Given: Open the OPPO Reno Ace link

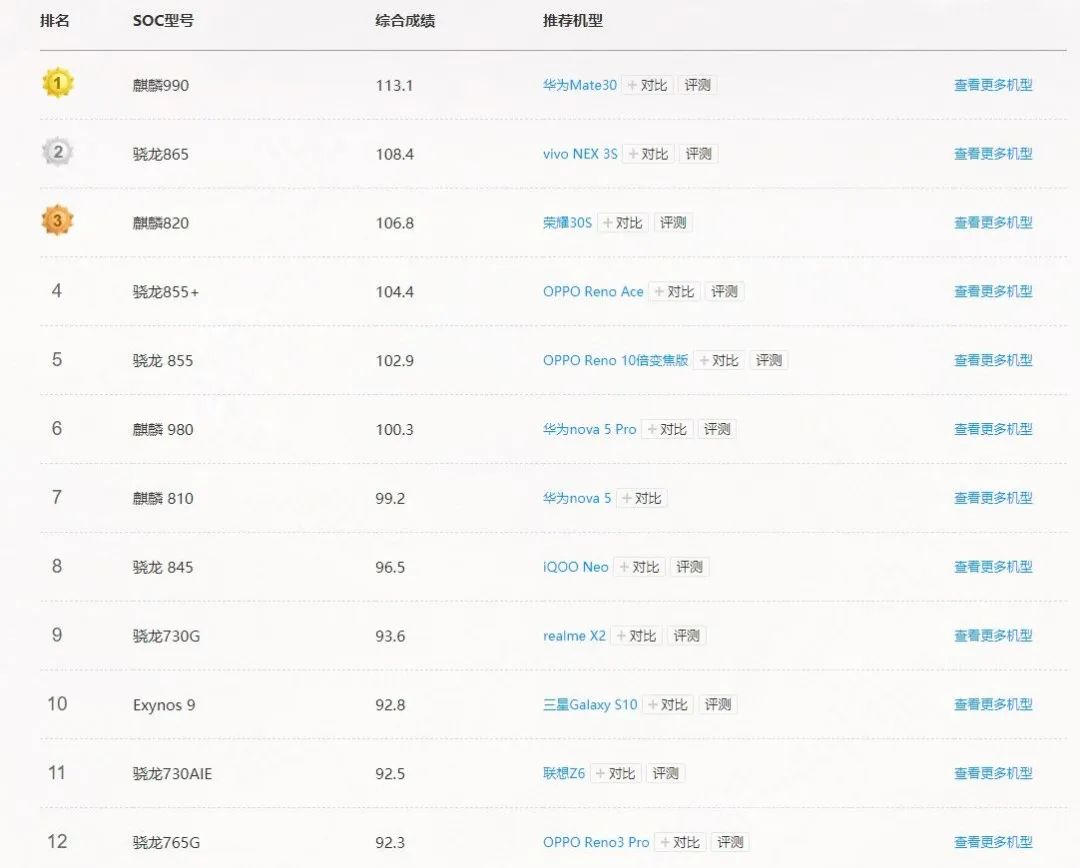Looking at the screenshot, I should [x=593, y=291].
